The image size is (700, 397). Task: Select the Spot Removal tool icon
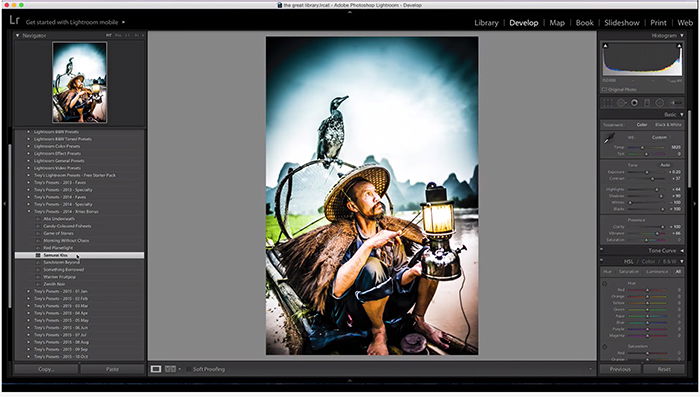point(621,103)
